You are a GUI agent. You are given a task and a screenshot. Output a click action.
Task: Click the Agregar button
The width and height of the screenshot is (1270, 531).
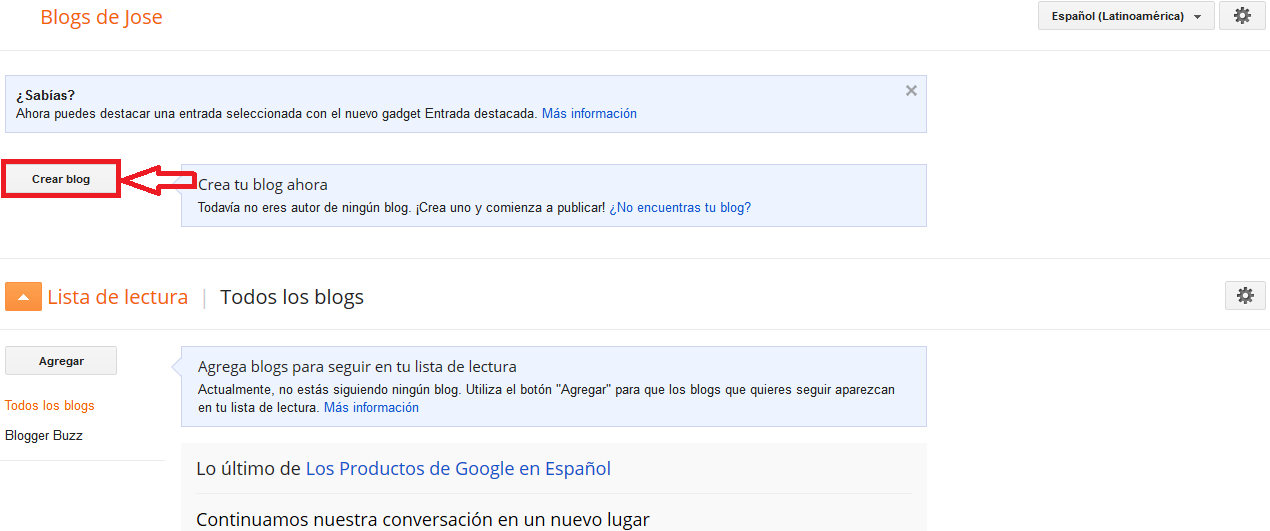coord(61,361)
